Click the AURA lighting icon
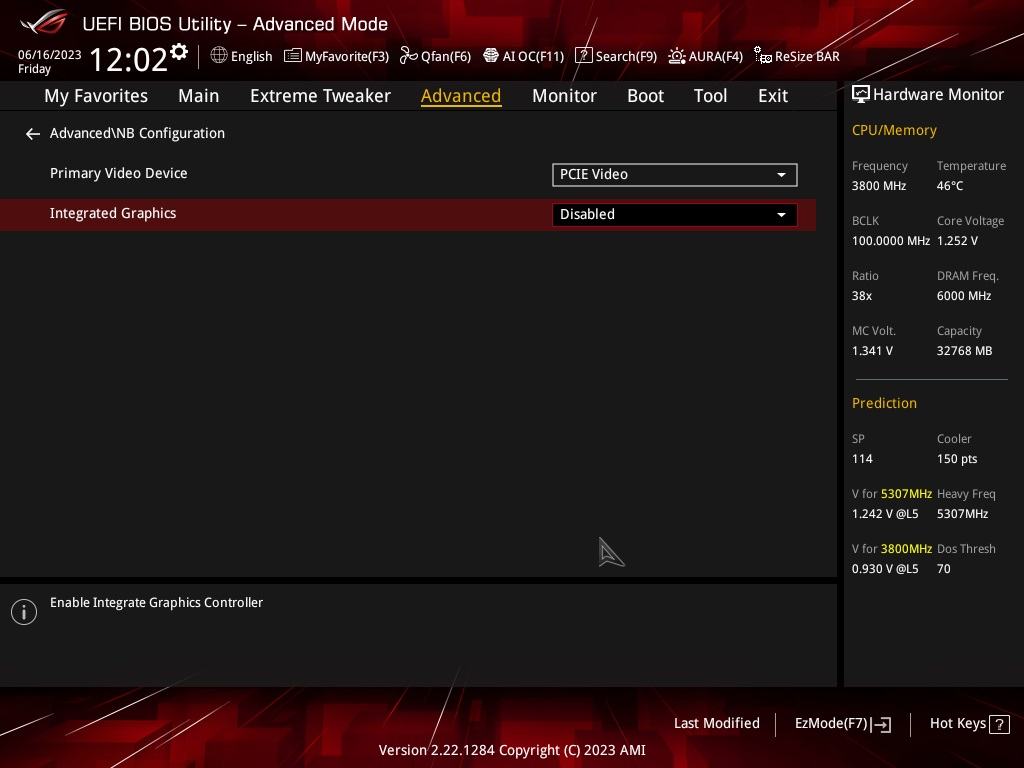 point(677,56)
